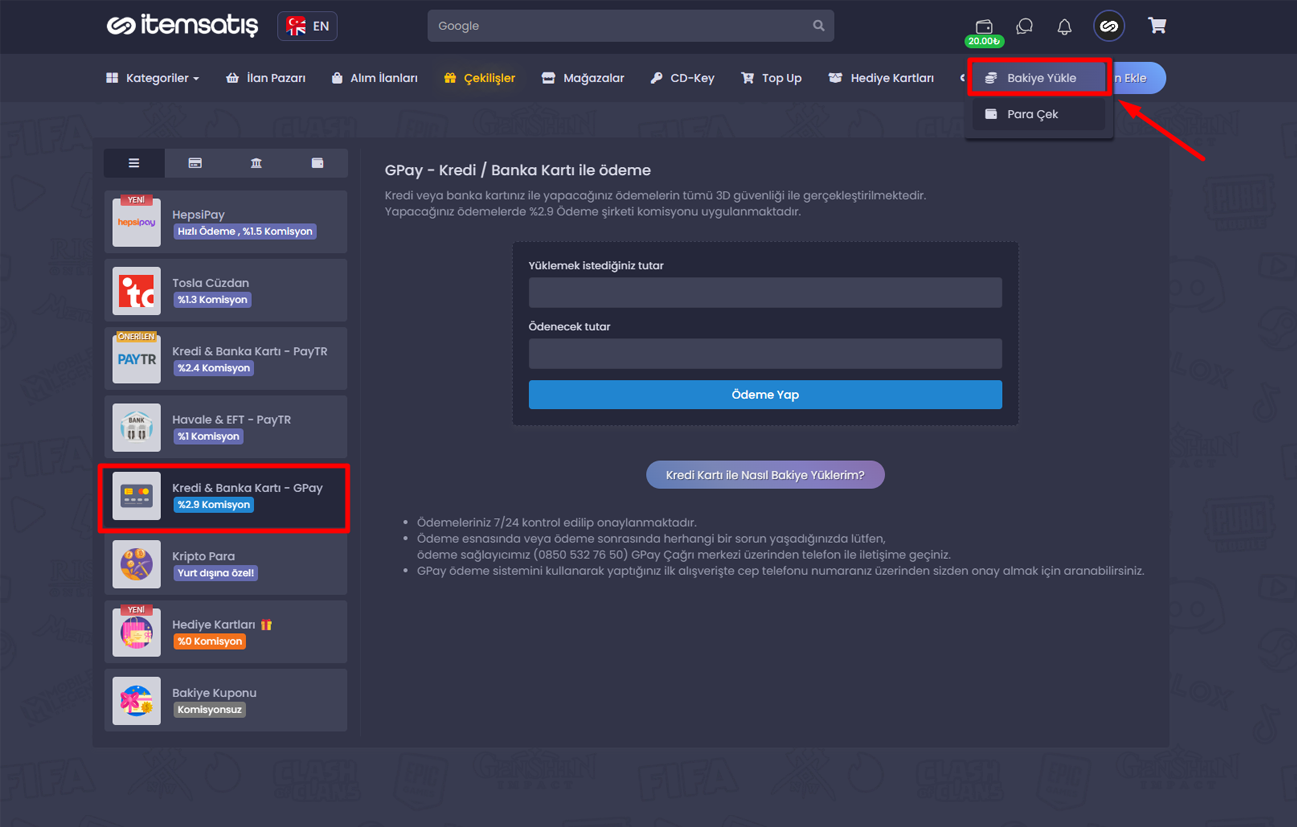Click the itemsatış logo
This screenshot has height=827, width=1297.
point(182,26)
